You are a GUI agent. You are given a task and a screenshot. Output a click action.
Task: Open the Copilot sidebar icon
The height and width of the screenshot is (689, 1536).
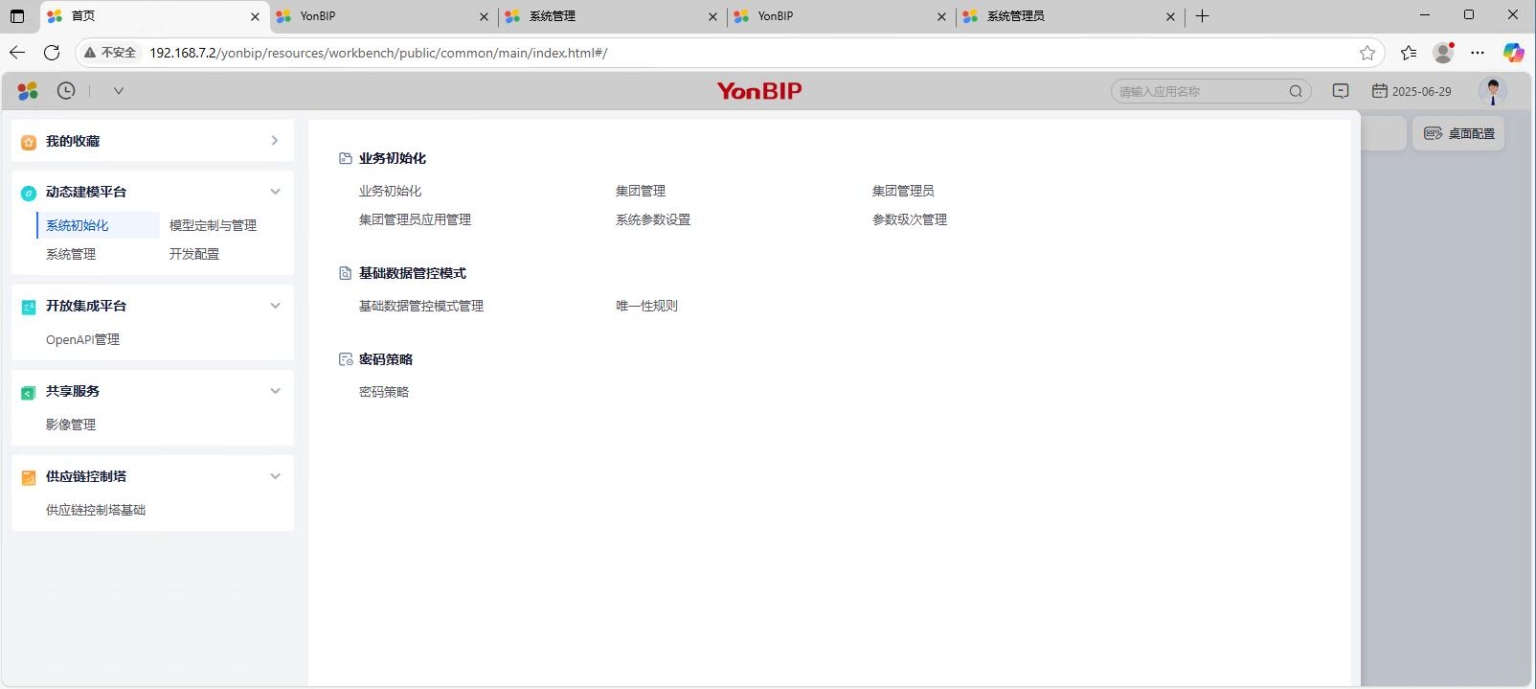click(x=1513, y=52)
